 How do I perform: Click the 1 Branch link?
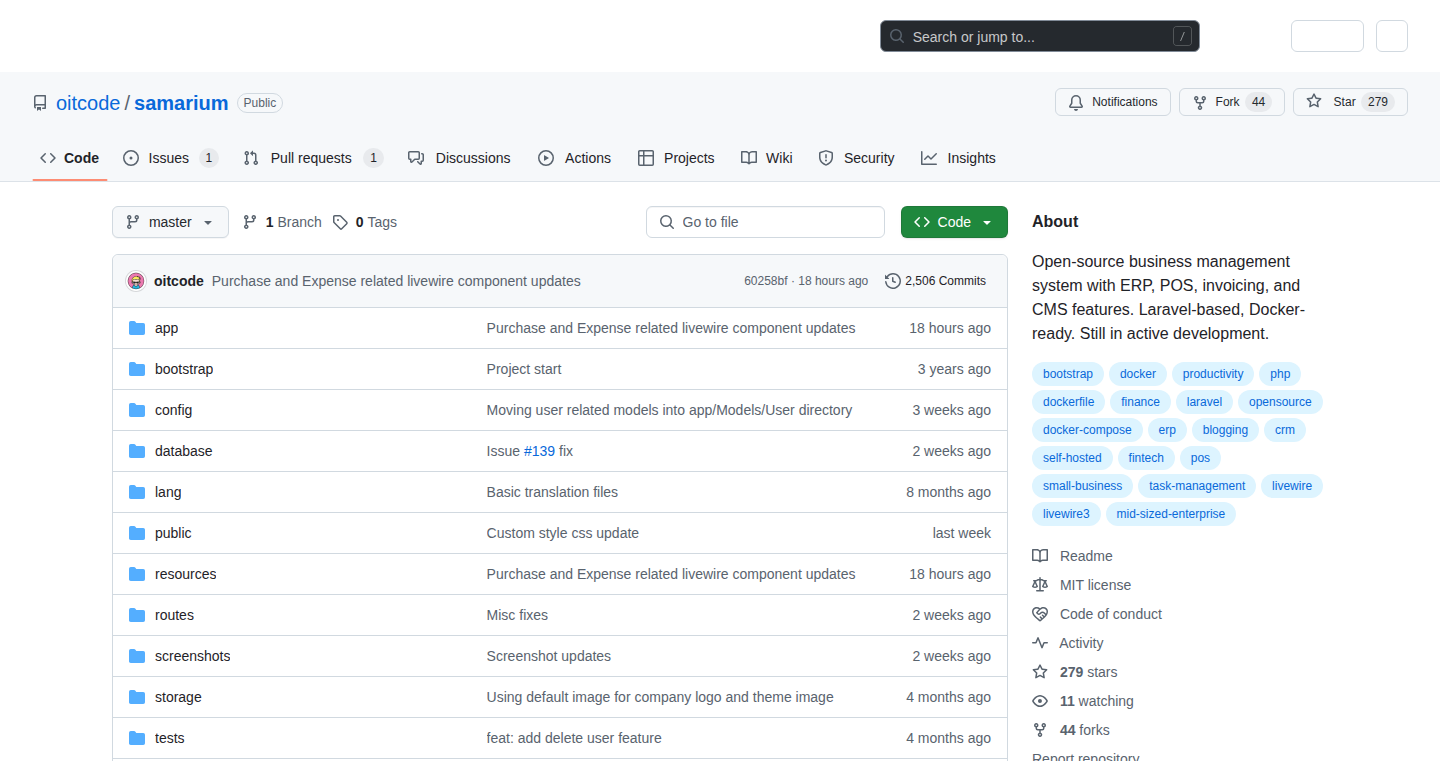(282, 222)
